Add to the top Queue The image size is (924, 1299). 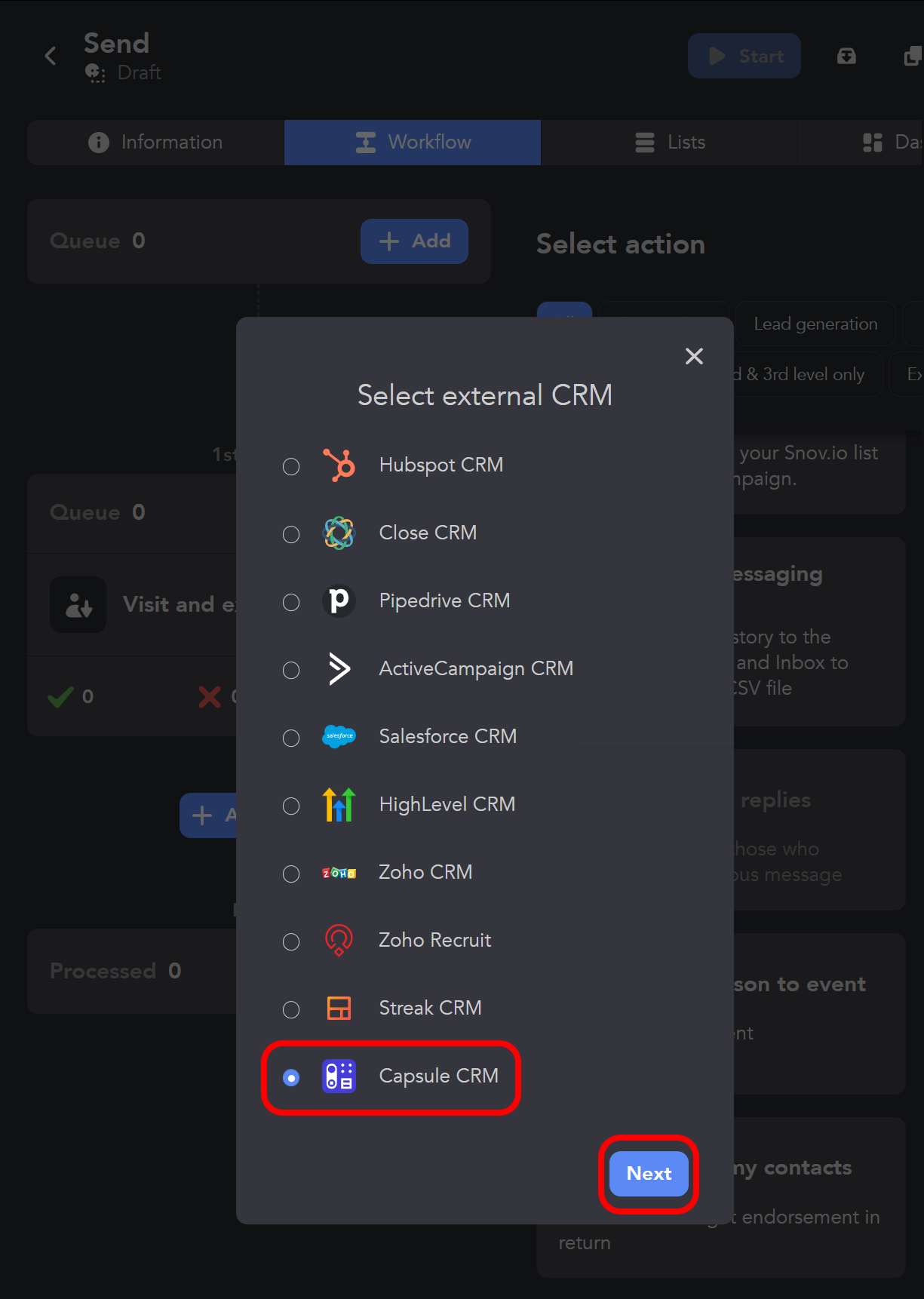click(414, 241)
